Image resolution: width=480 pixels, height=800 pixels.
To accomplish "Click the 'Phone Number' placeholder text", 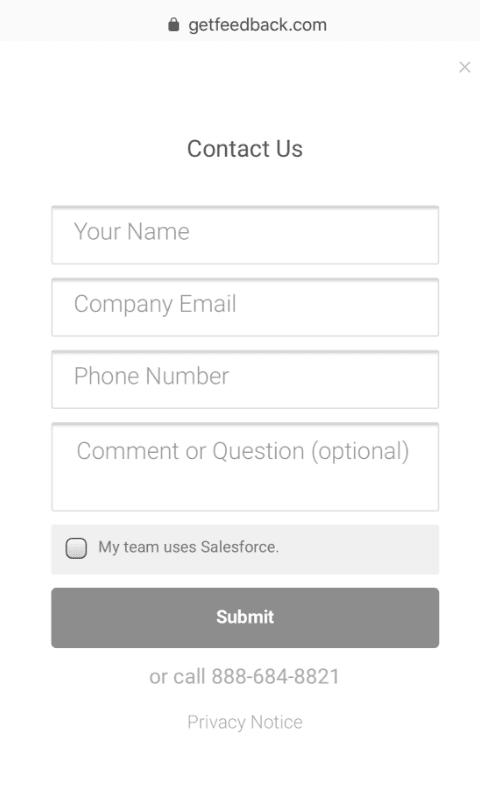I will 151,376.
